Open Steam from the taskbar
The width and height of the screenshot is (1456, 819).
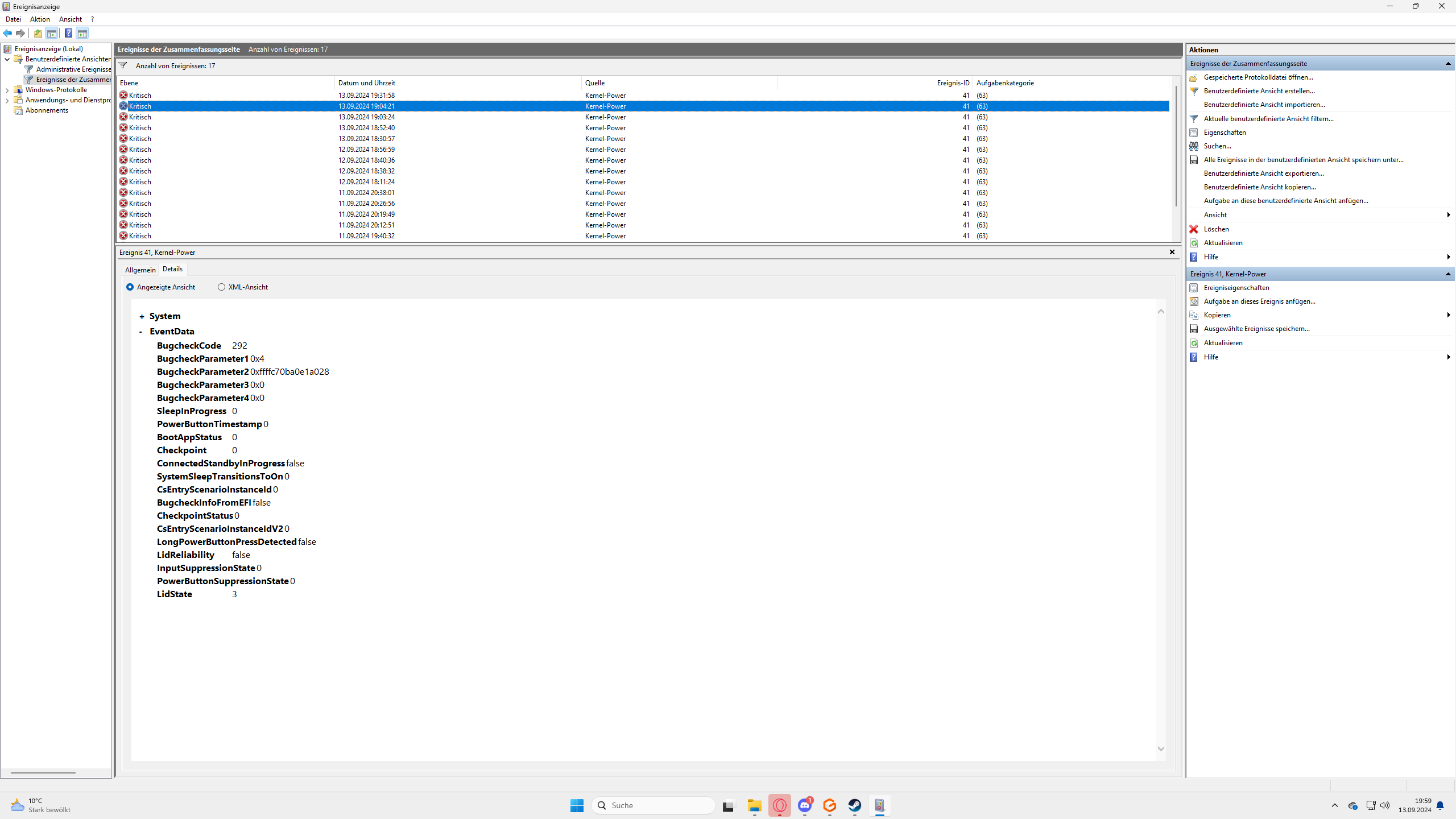(854, 805)
